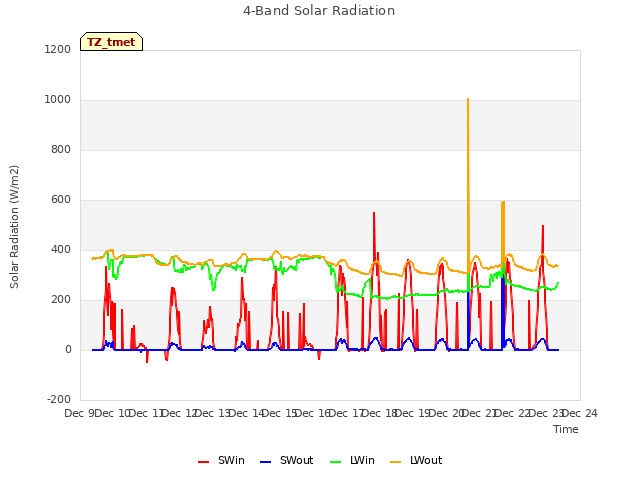
Task: Click the Dec 9 x-axis tick label
Action: tap(81, 413)
